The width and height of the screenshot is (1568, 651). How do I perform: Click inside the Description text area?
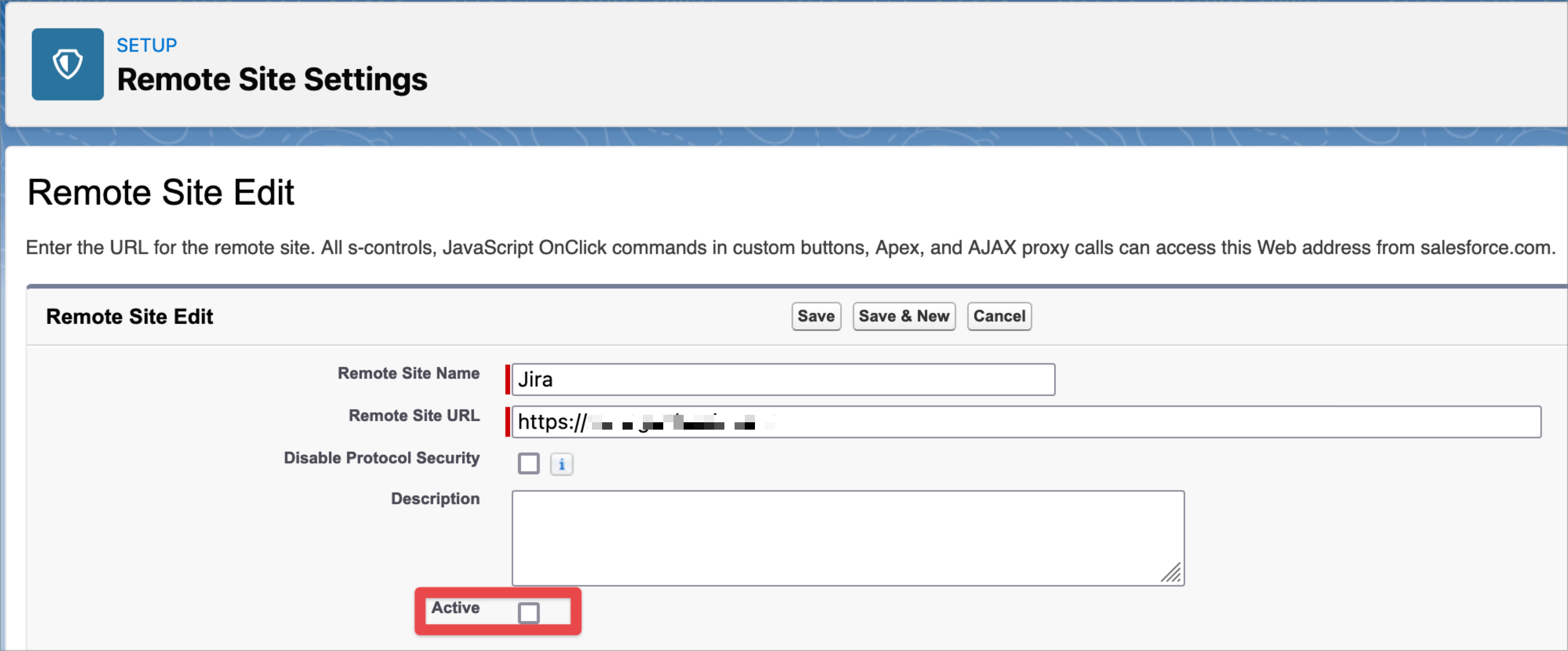[x=847, y=538]
